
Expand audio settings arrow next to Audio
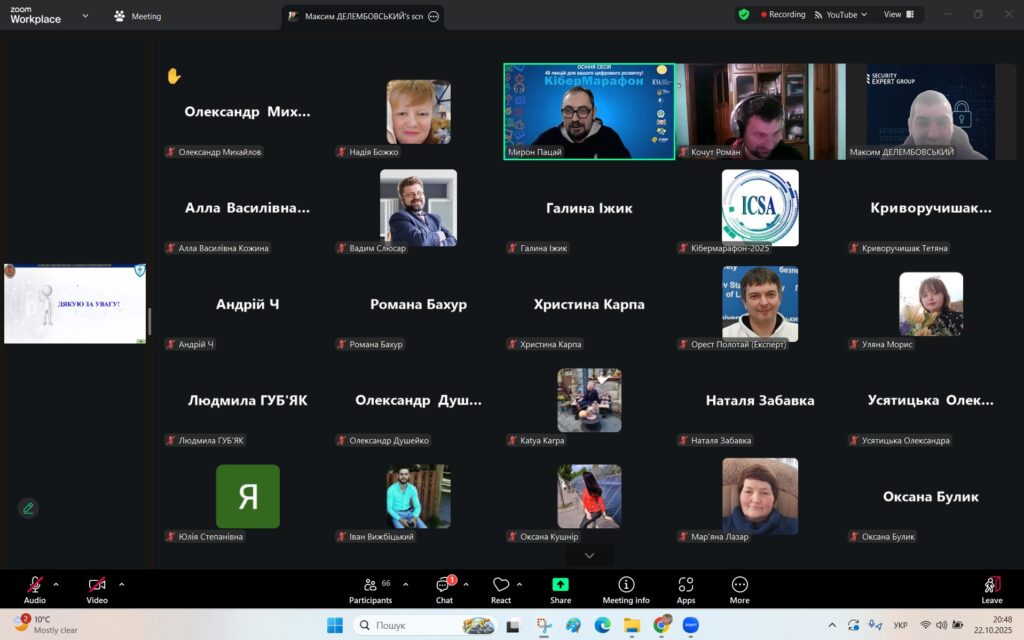(x=56, y=584)
